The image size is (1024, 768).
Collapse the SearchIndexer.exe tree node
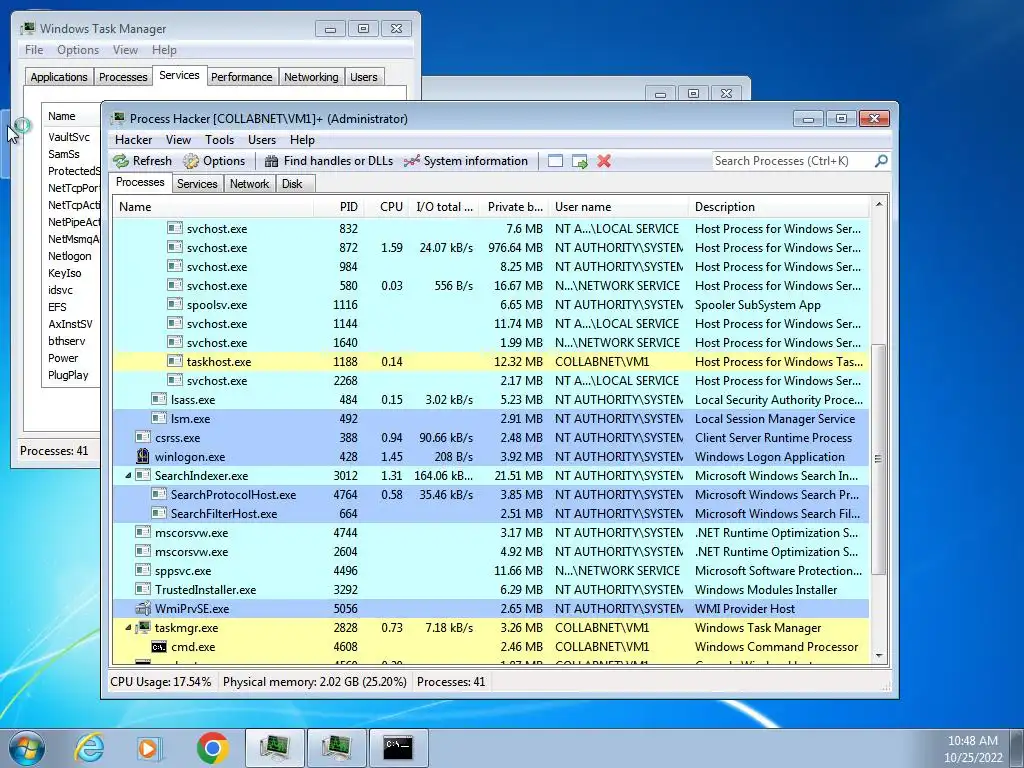tap(128, 475)
